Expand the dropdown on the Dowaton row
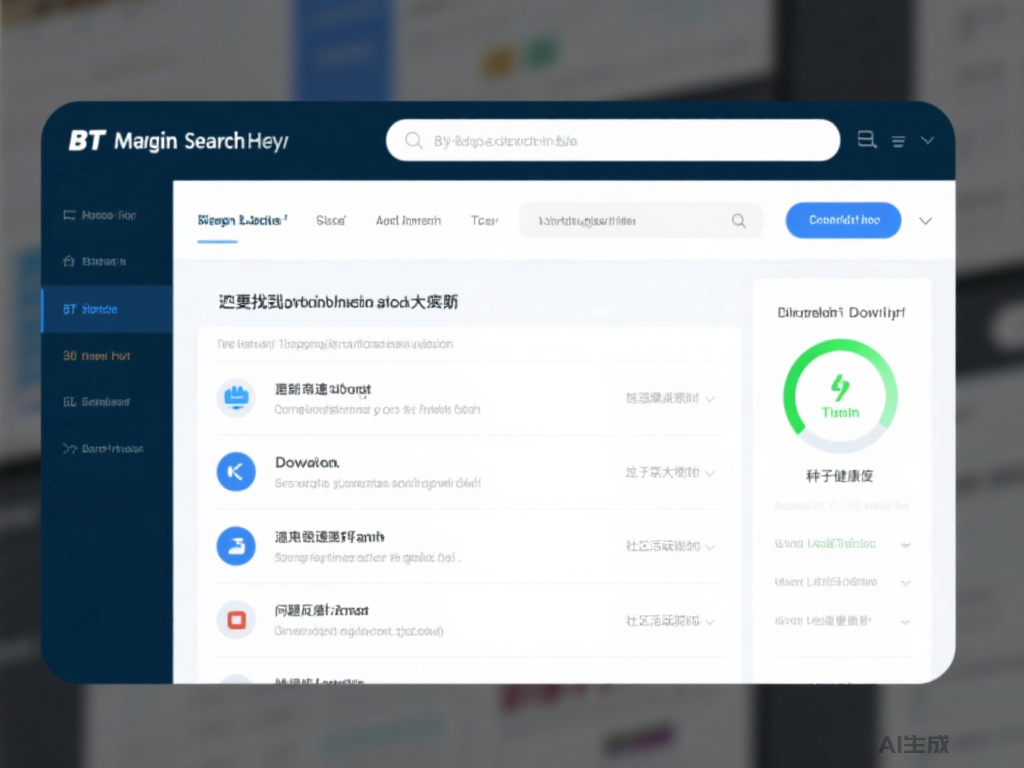 click(710, 472)
